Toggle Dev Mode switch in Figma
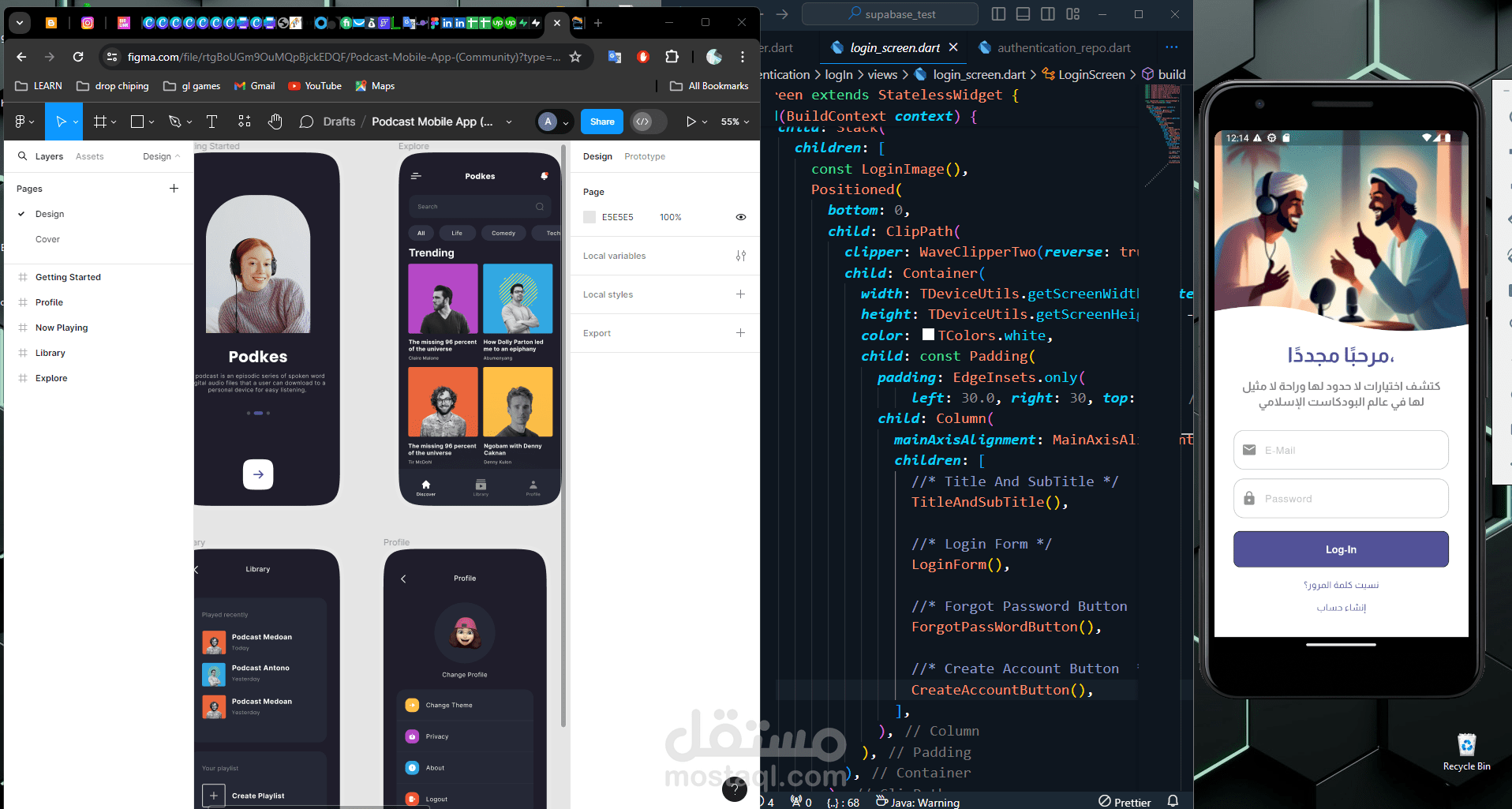The image size is (1512, 809). (649, 122)
